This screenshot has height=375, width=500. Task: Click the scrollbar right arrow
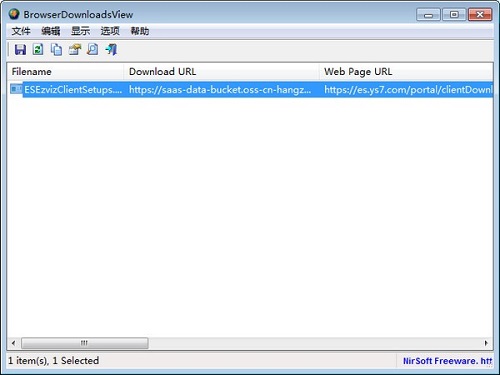[x=486, y=343]
